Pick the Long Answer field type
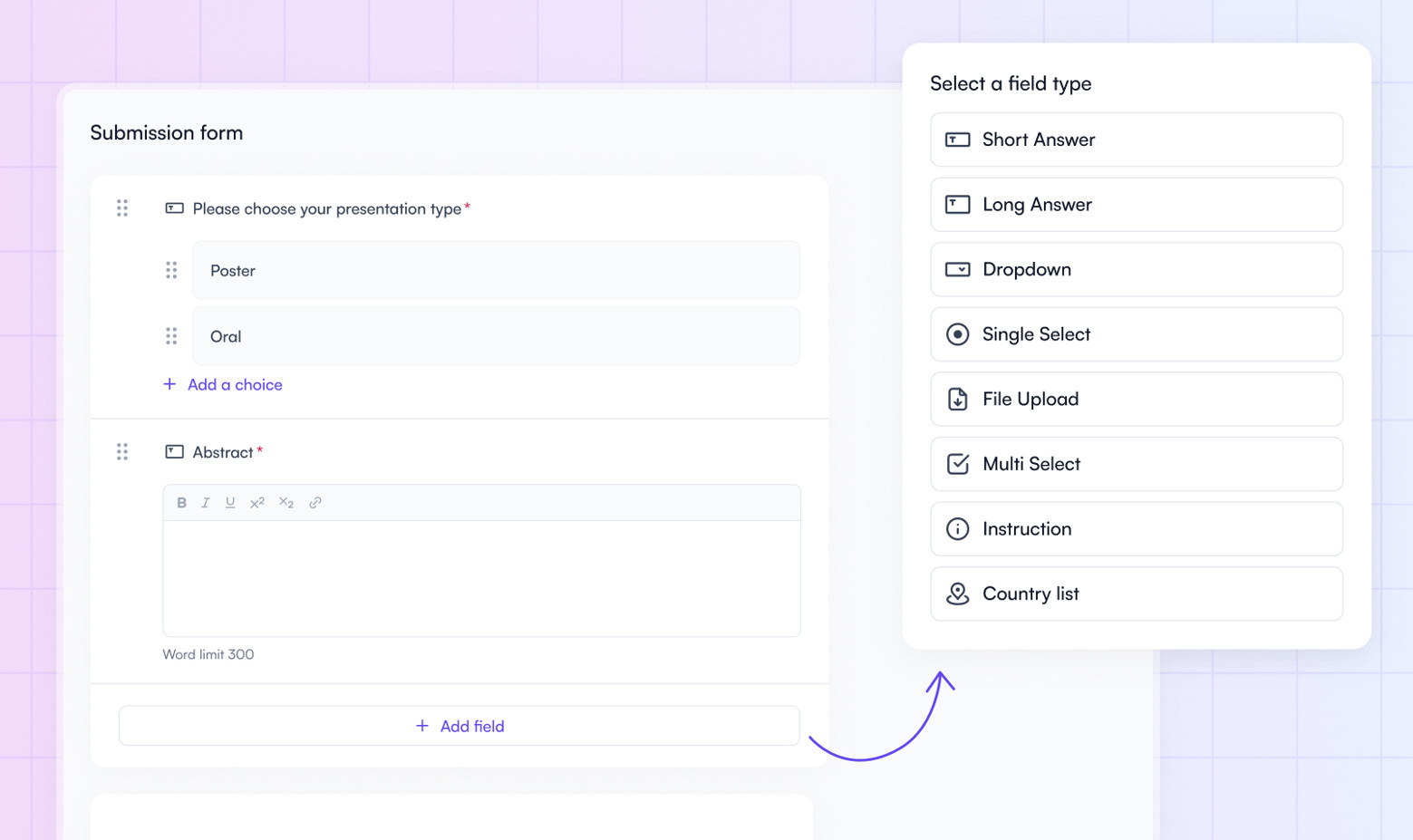1413x840 pixels. tap(1137, 204)
